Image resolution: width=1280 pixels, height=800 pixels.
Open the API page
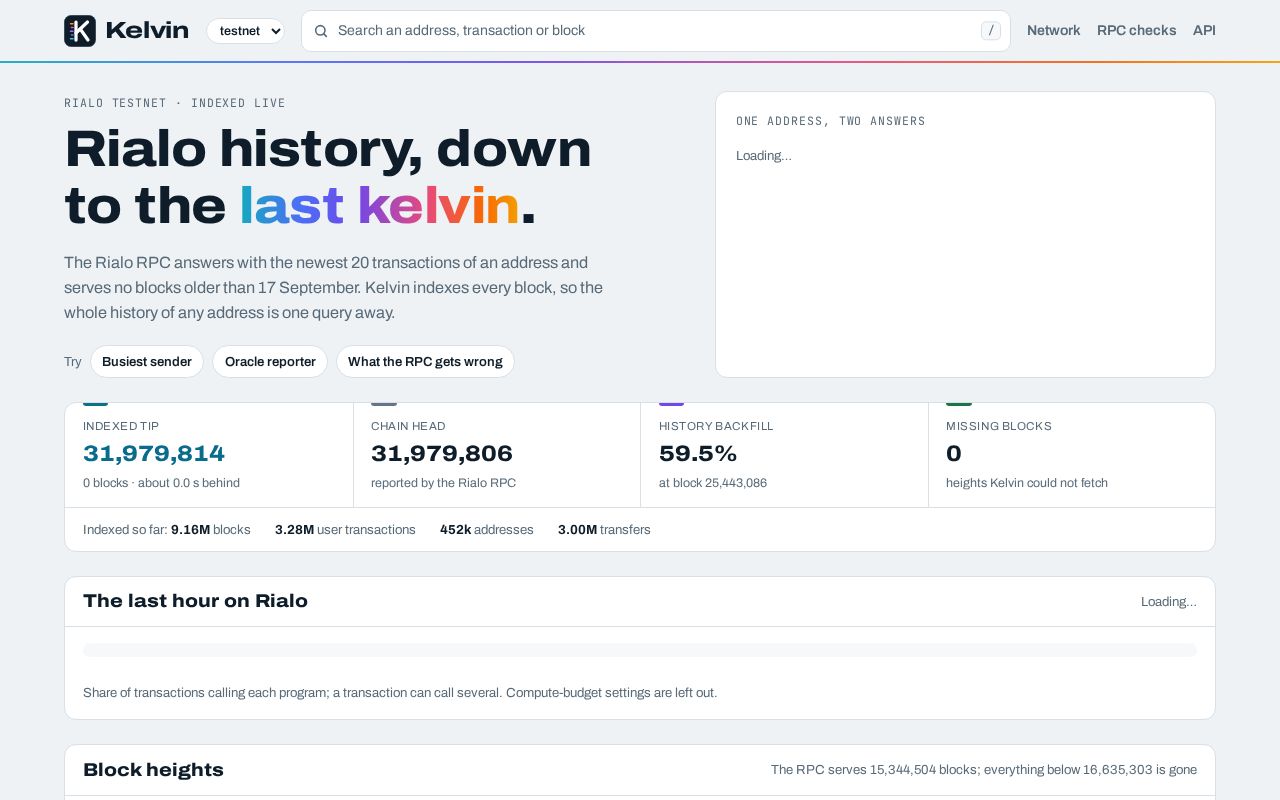click(1204, 31)
